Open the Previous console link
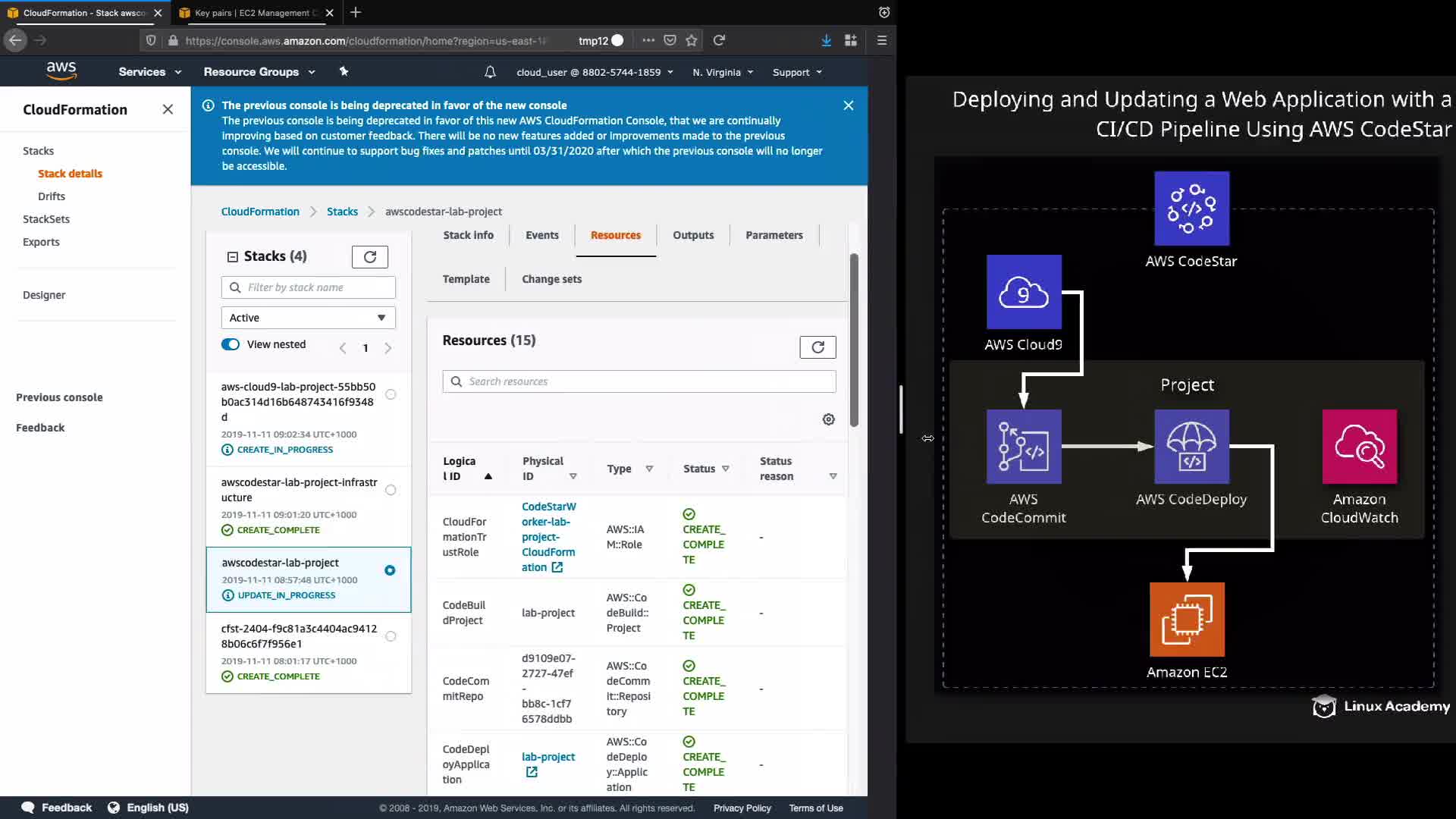Screen dimensions: 1456x819 coord(59,397)
